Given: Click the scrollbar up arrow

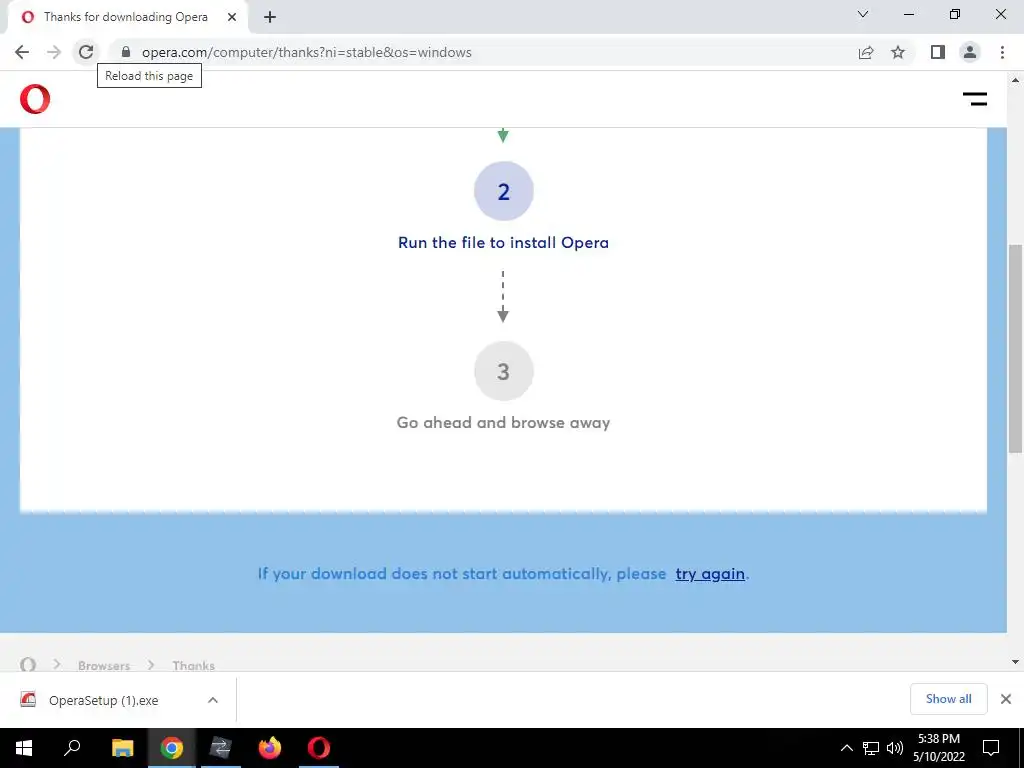Looking at the screenshot, I should pyautogui.click(x=1015, y=80).
